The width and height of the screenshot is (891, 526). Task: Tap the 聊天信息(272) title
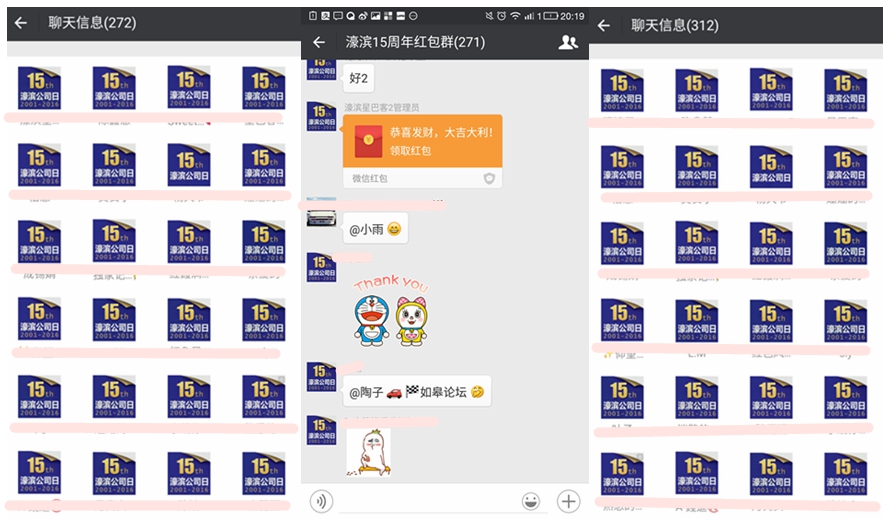point(92,23)
